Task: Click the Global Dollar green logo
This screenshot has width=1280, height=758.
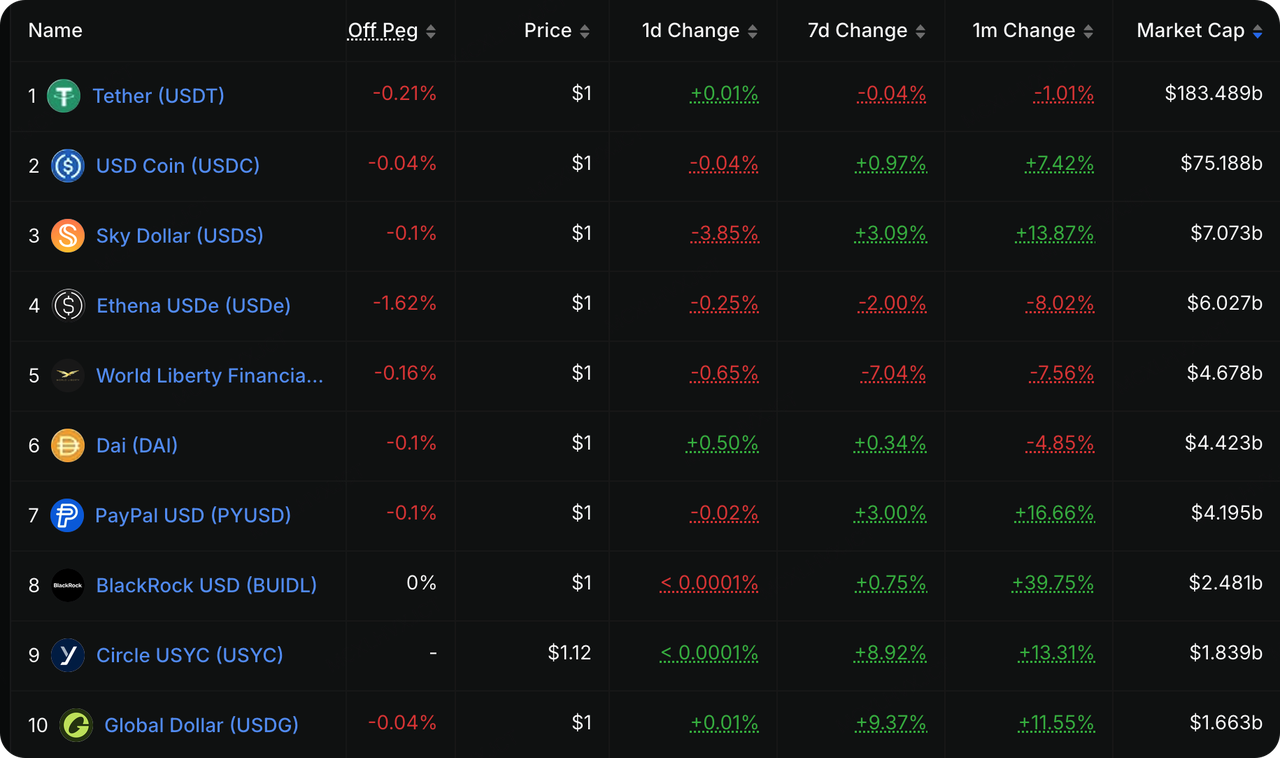Action: click(76, 725)
